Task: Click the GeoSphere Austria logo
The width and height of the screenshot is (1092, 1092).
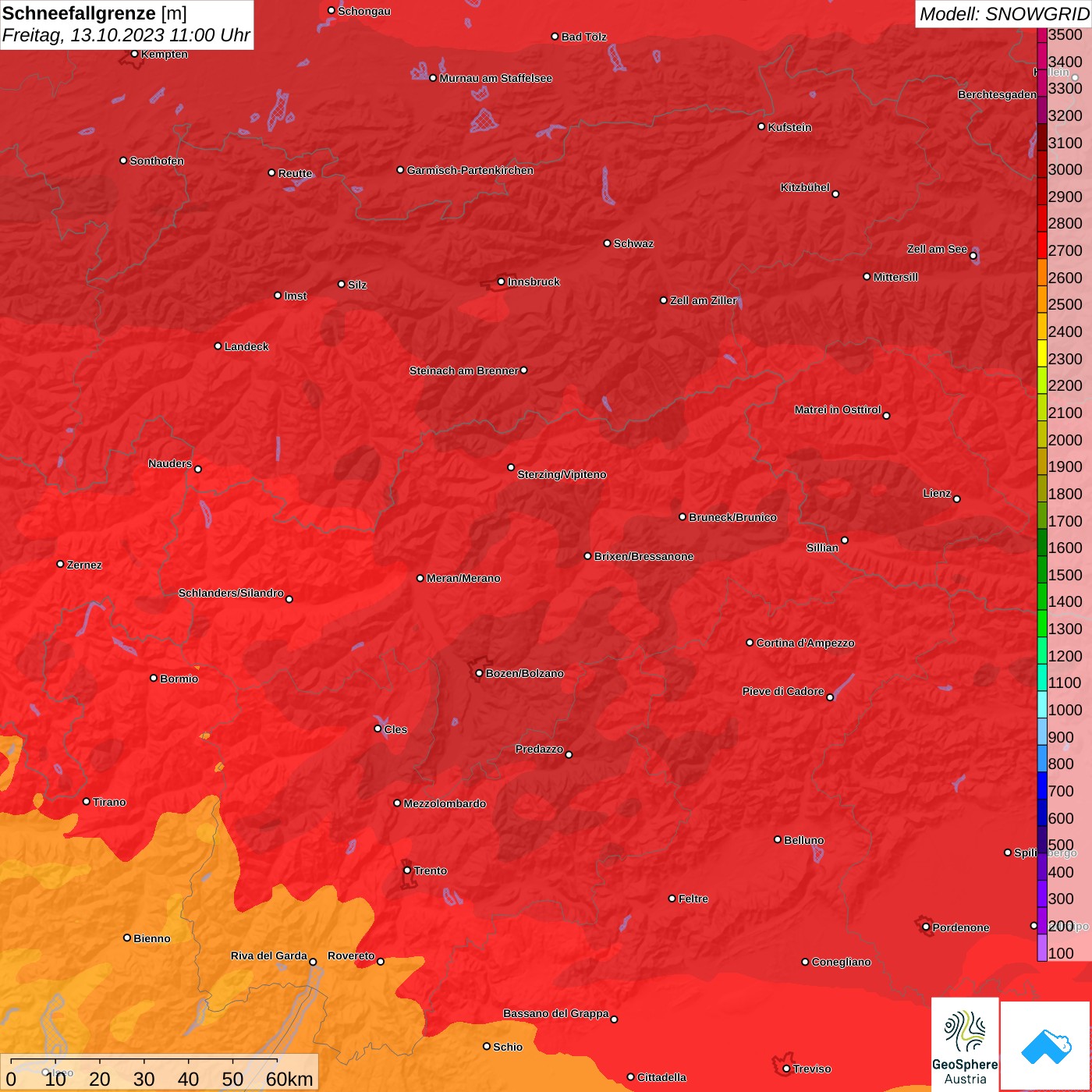Action: coord(965,1044)
